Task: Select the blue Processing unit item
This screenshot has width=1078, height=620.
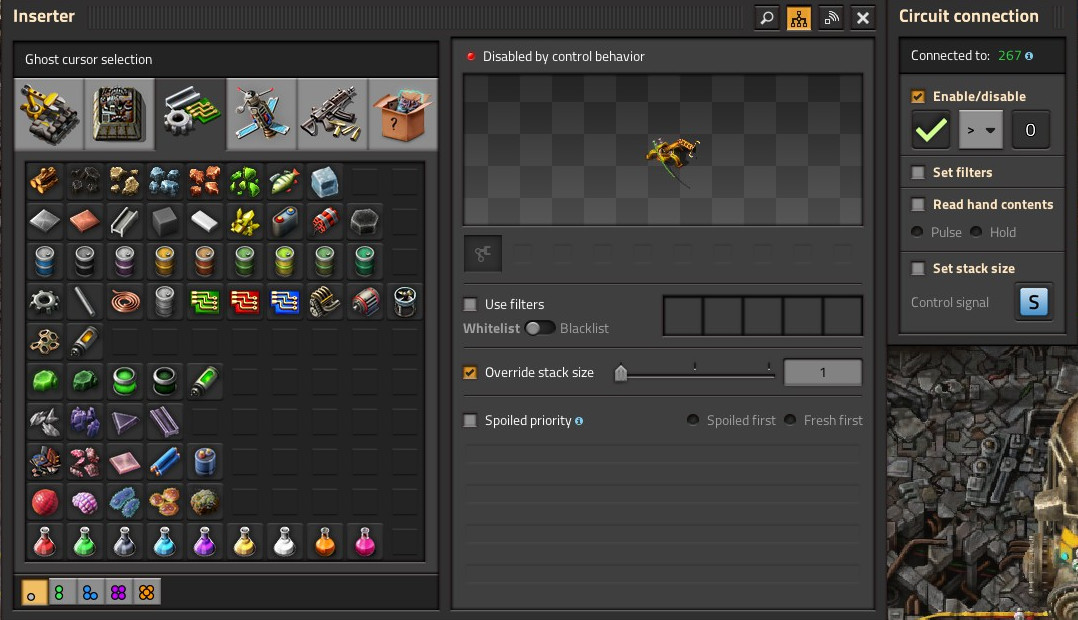Action: click(285, 301)
